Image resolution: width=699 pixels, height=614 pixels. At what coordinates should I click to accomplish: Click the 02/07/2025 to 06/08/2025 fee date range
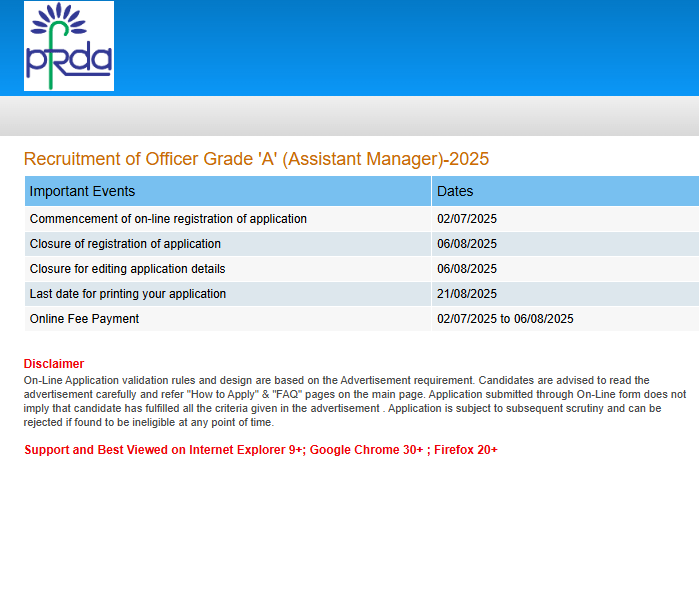[505, 319]
